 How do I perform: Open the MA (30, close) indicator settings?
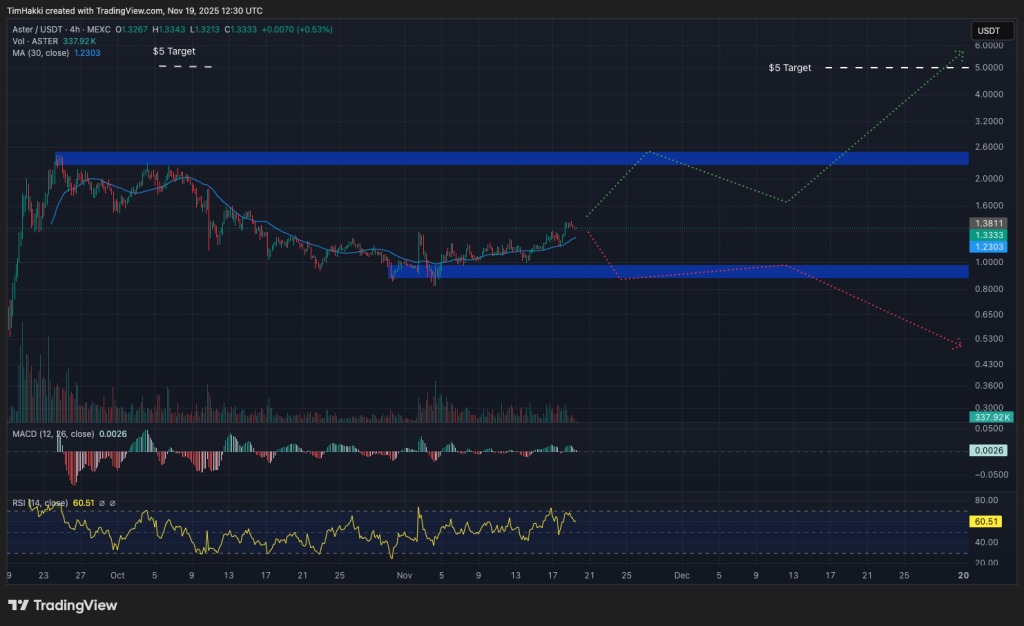40,53
